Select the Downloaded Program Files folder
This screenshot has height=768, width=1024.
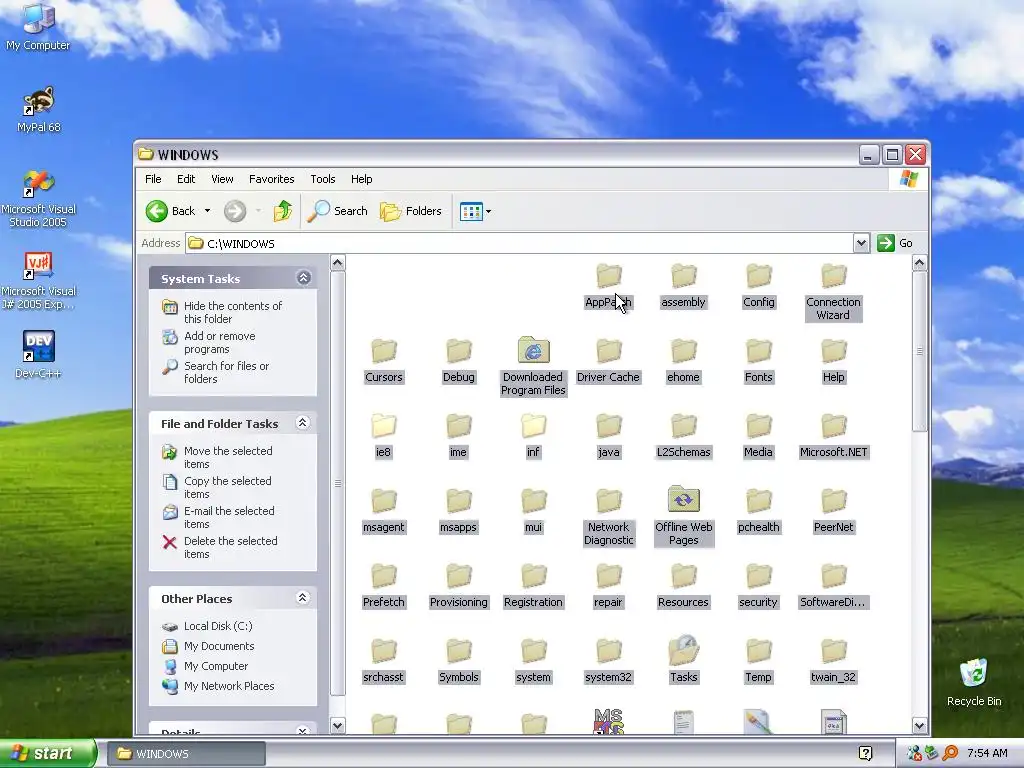coord(534,367)
